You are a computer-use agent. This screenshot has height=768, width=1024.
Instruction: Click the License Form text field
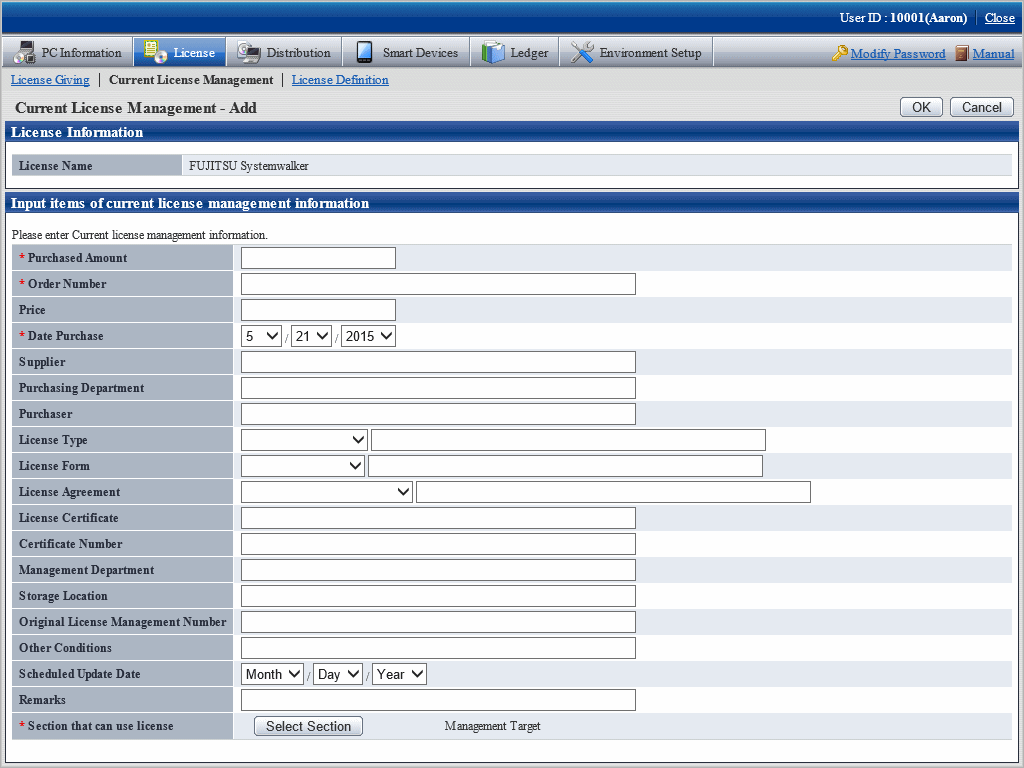(x=566, y=466)
